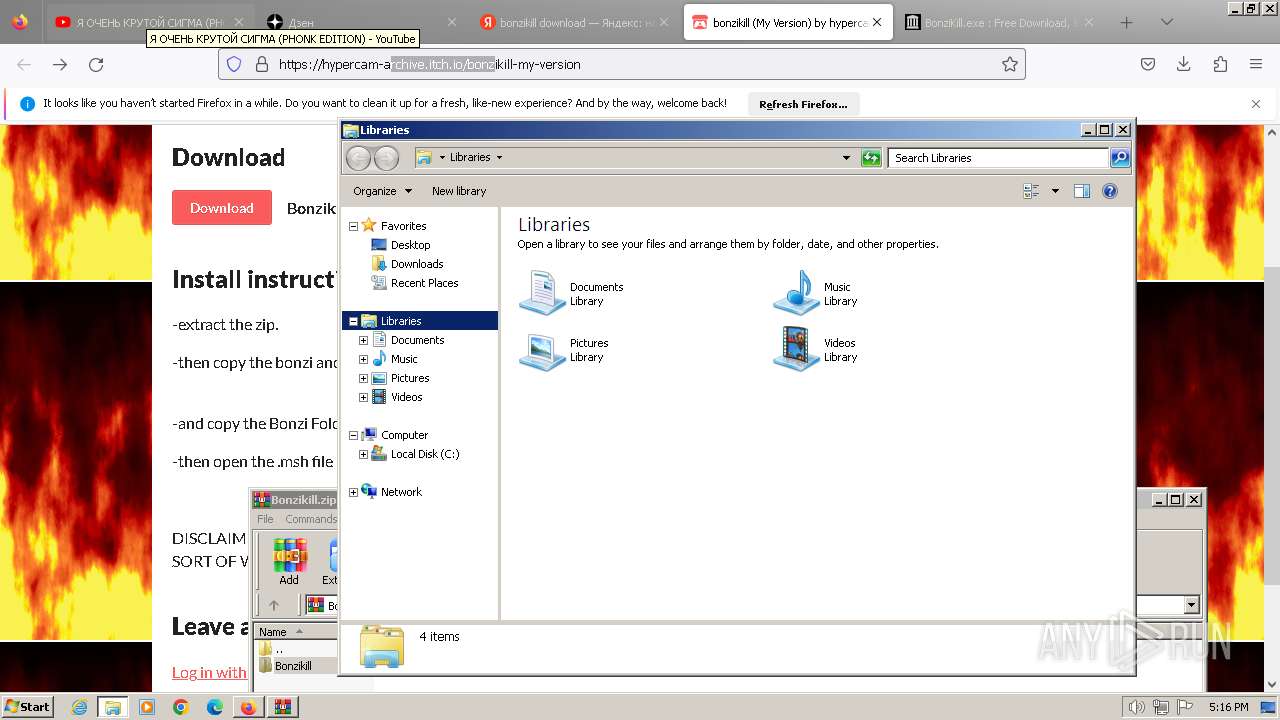Open a new Firefox tab

coord(1126,22)
